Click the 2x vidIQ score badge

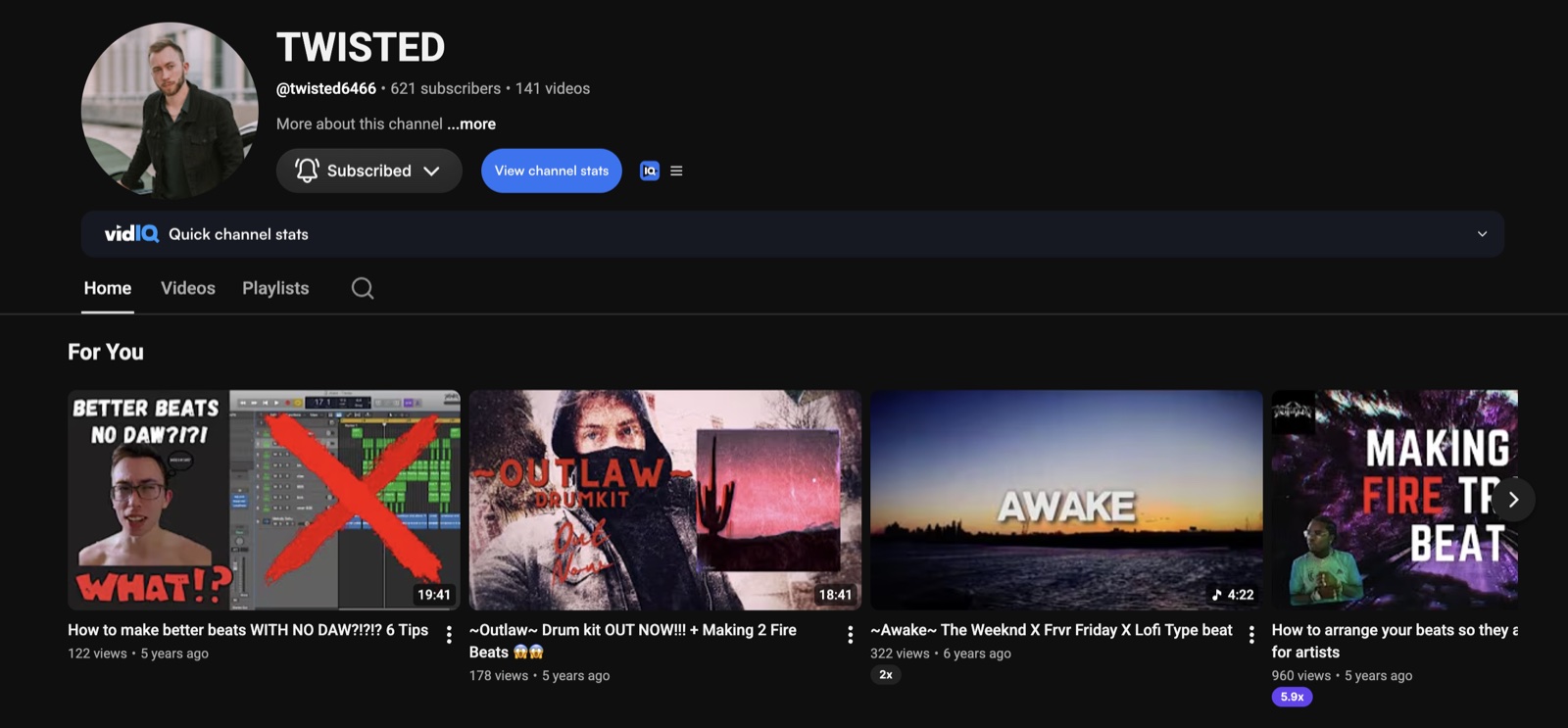(885, 675)
